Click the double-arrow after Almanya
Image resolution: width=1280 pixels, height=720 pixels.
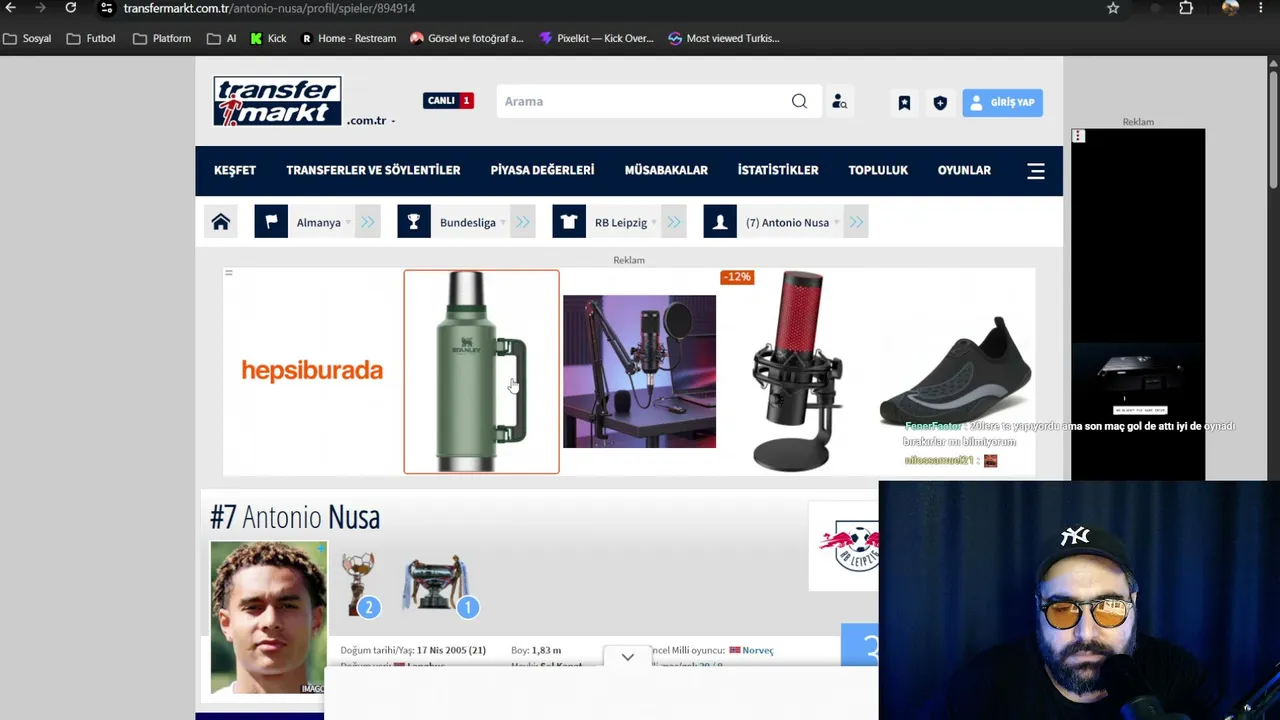pyautogui.click(x=368, y=222)
